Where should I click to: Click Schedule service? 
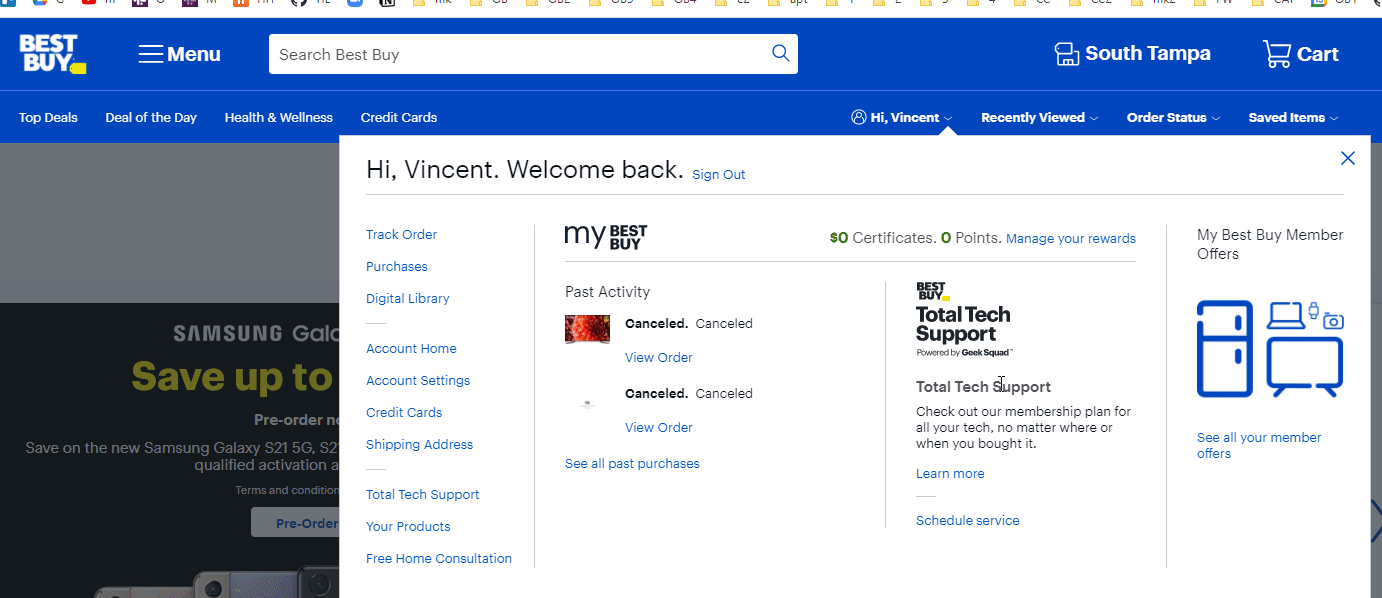(x=968, y=521)
